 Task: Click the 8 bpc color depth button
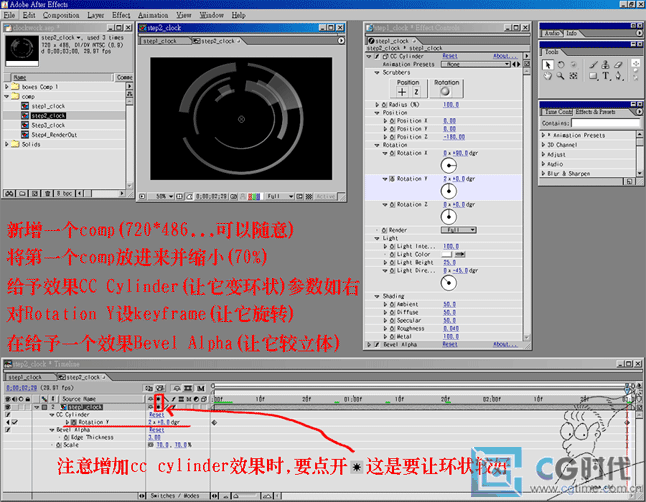point(65,193)
